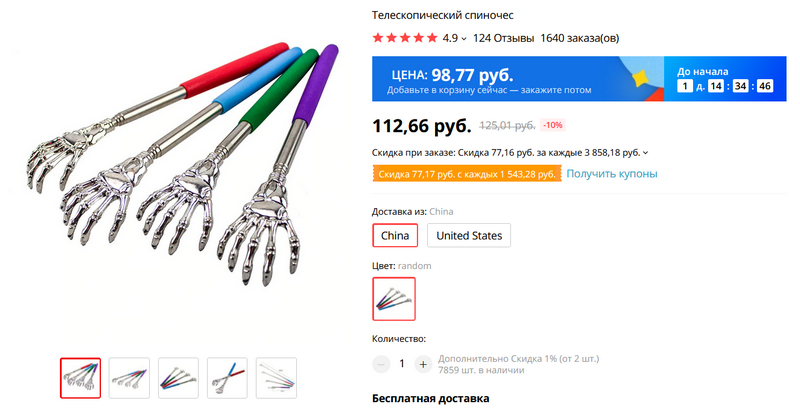The width and height of the screenshot is (800, 409).
Task: Click the sale countdown timer
Action: 725,86
